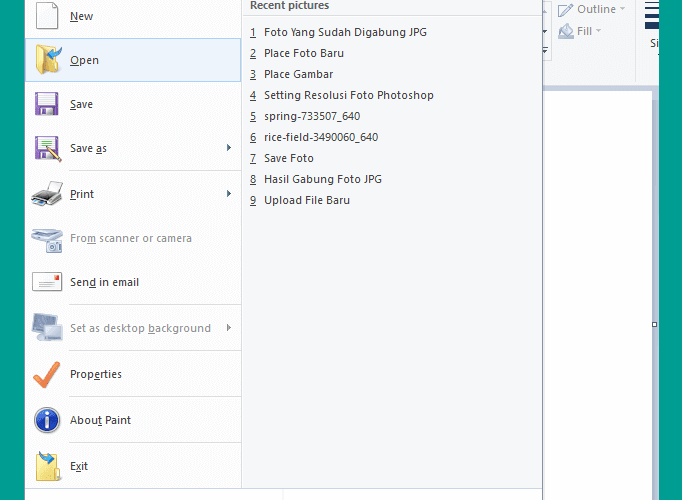Click the canvas right-edge resize handle
The image size is (682, 500).
tap(654, 324)
